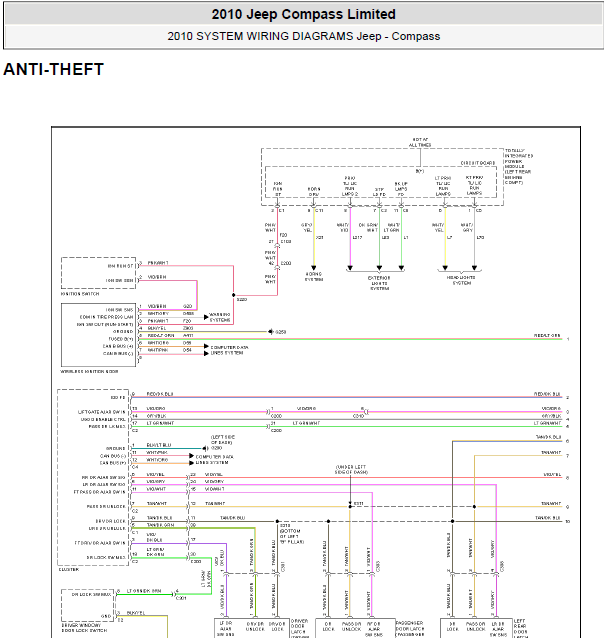The image size is (604, 638).
Task: Click the "STP LP FD" output in power module
Action: coord(379,192)
